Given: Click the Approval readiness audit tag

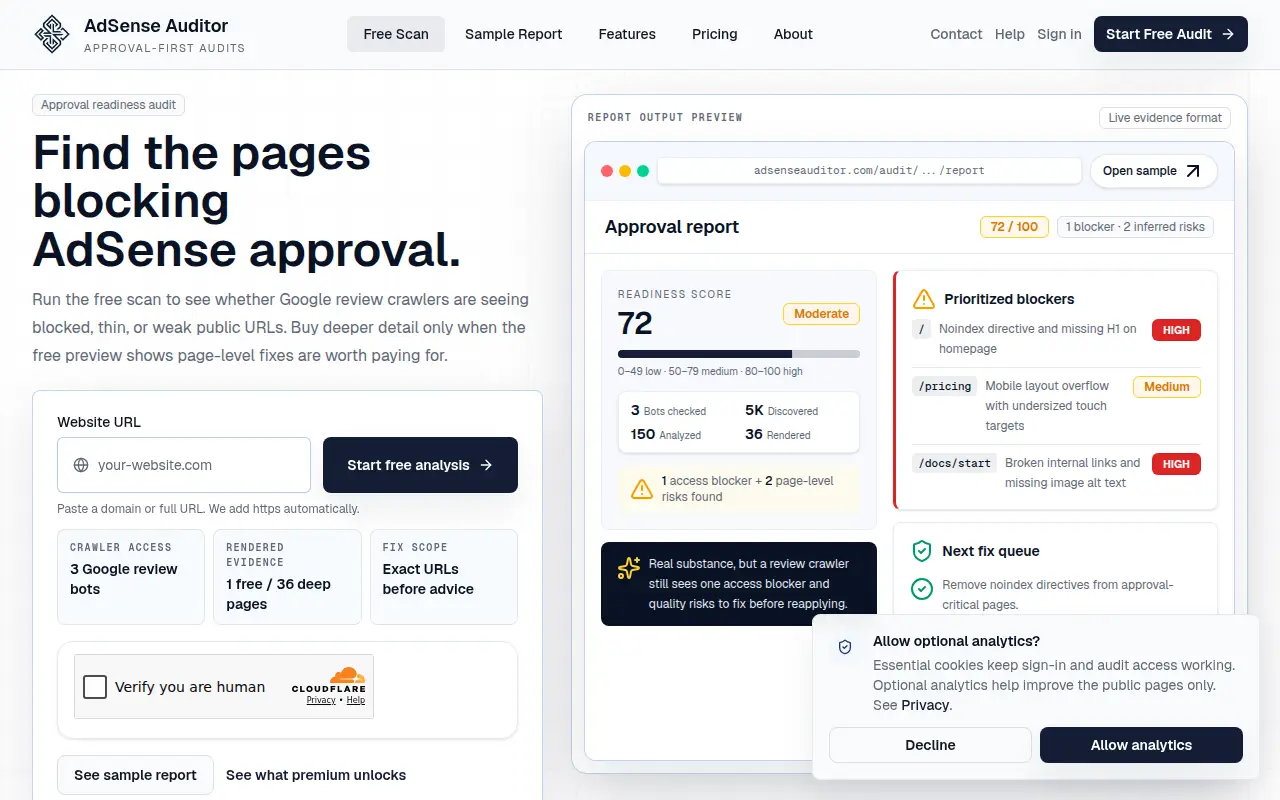Looking at the screenshot, I should (109, 105).
